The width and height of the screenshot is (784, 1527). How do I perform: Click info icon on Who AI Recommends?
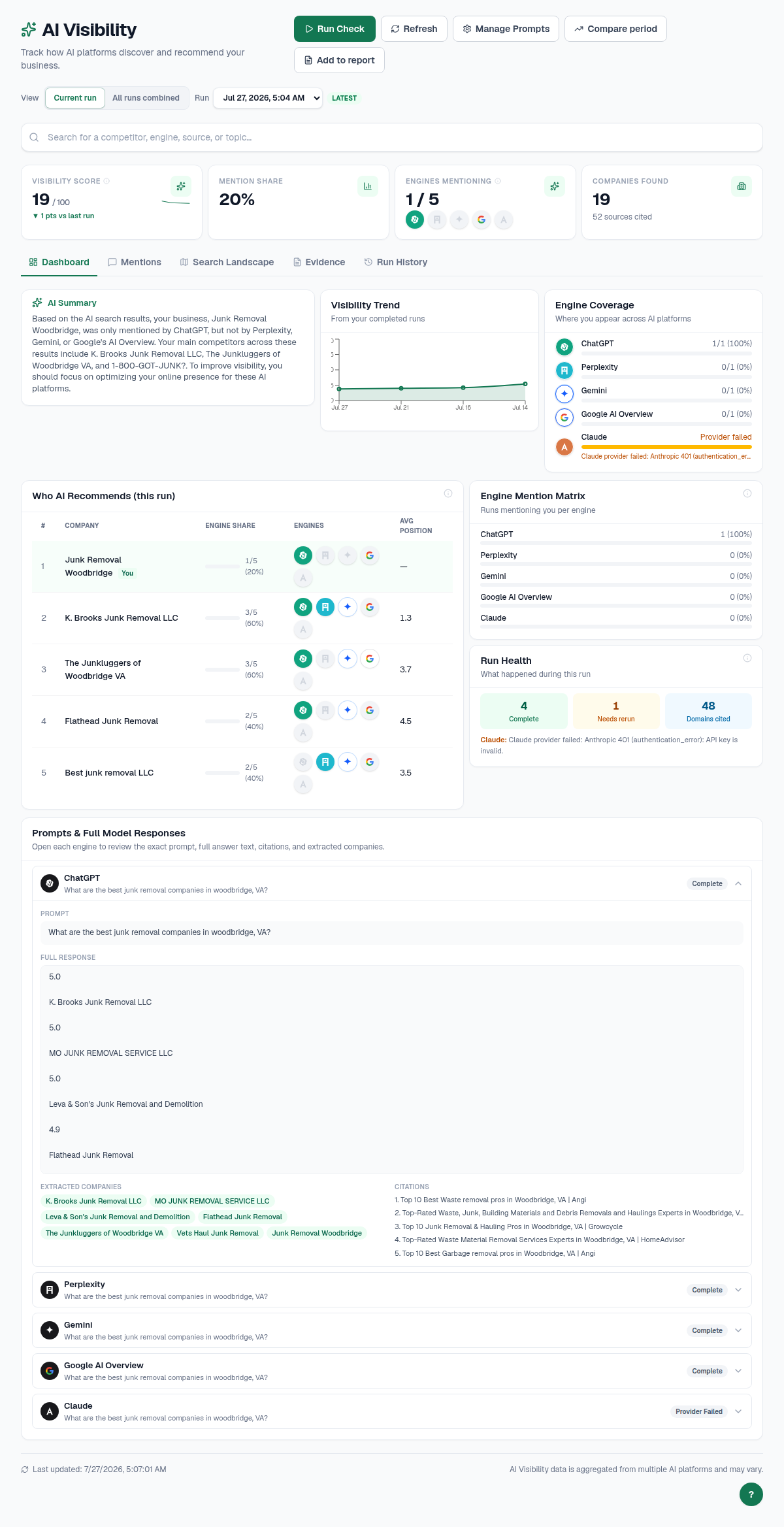(448, 493)
